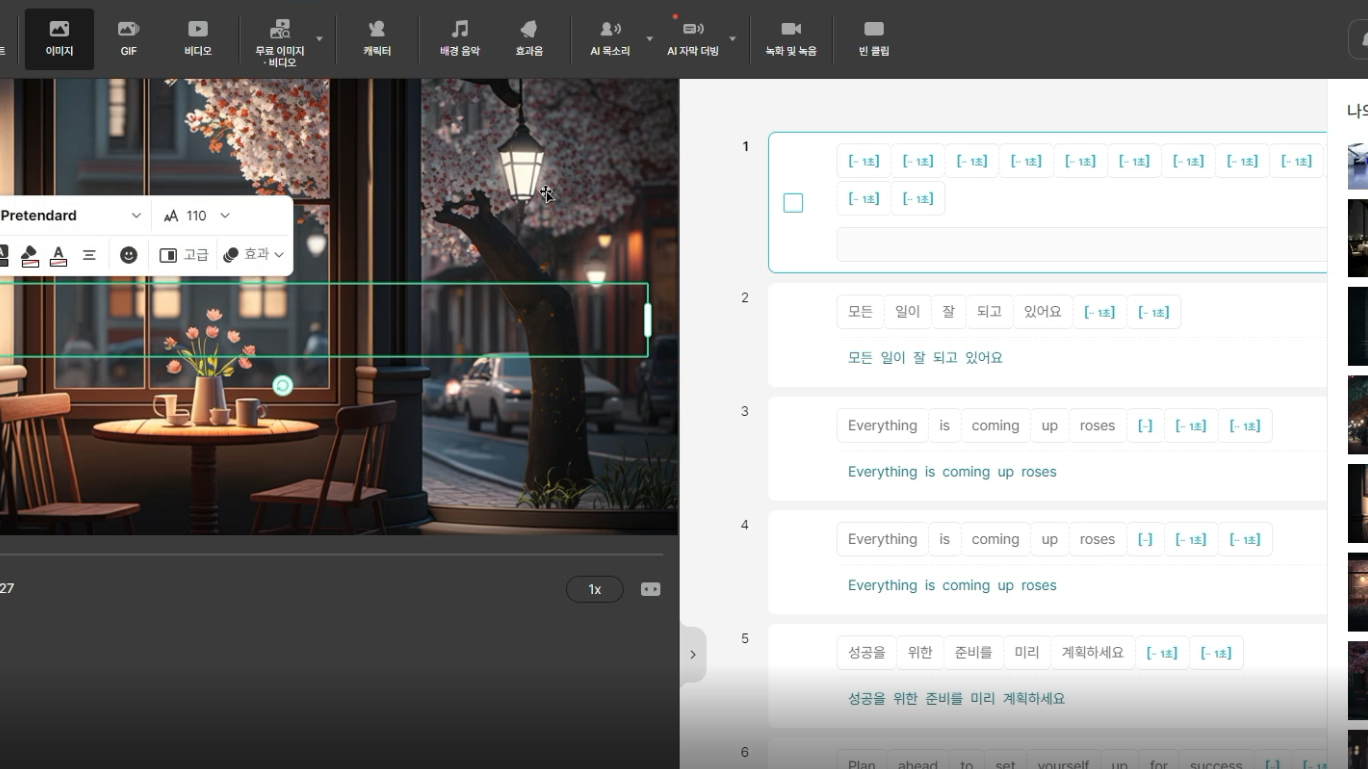Click the screen fit icon beside 1x
Screen dimensions: 1368x769
click(x=650, y=590)
